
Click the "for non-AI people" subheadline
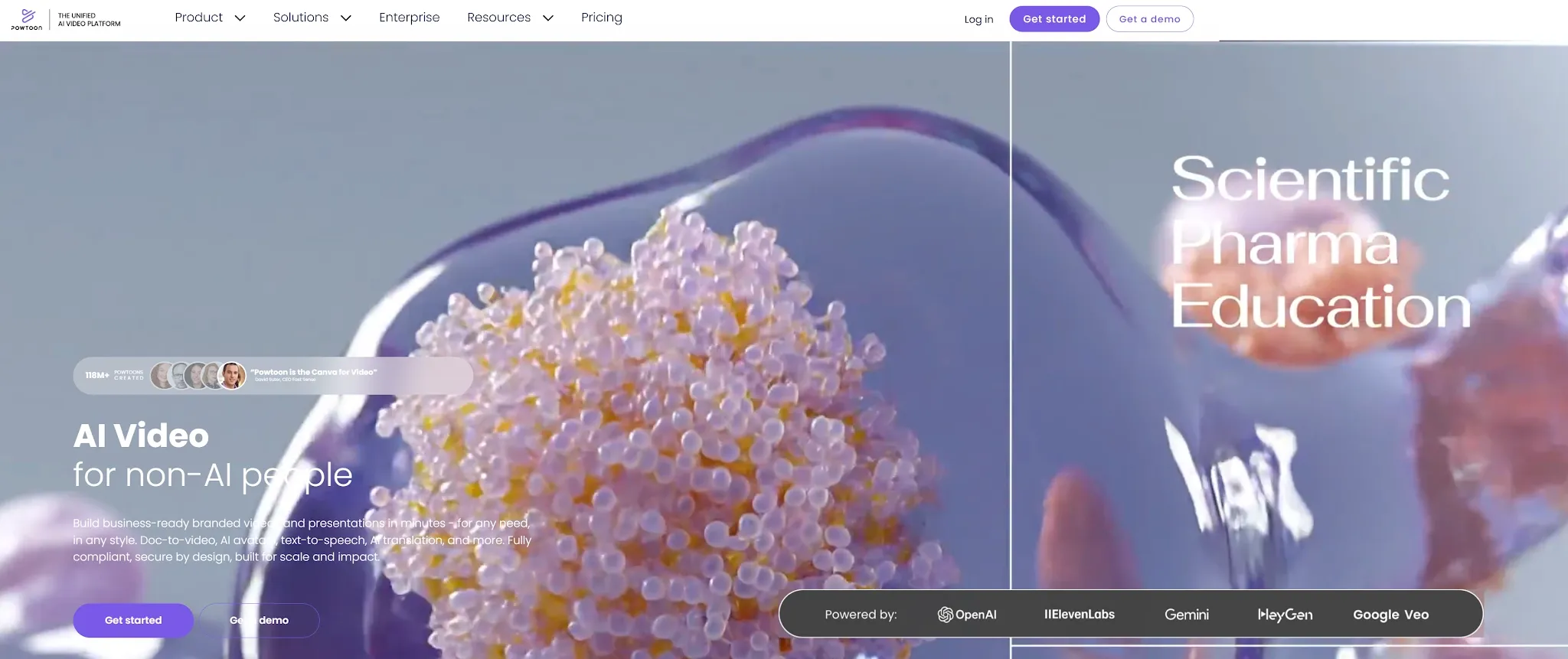213,475
